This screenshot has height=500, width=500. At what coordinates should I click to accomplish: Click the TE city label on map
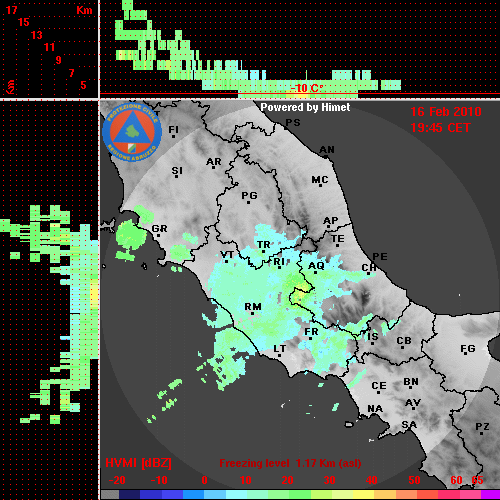337,239
